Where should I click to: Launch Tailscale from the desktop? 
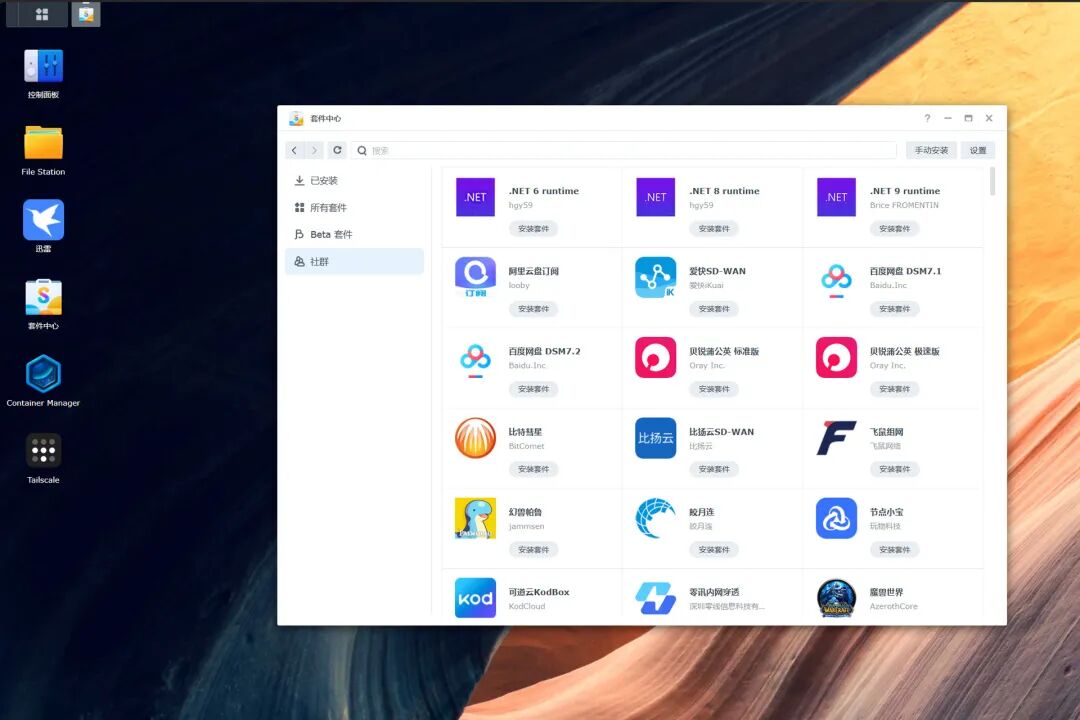(43, 451)
